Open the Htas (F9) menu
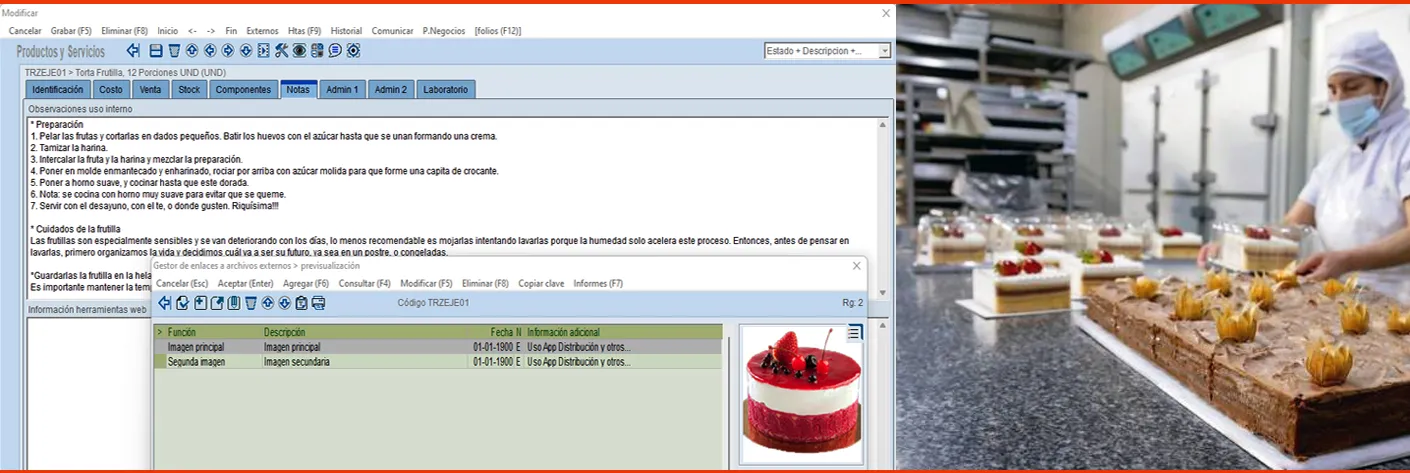The width and height of the screenshot is (1410, 473). [303, 31]
